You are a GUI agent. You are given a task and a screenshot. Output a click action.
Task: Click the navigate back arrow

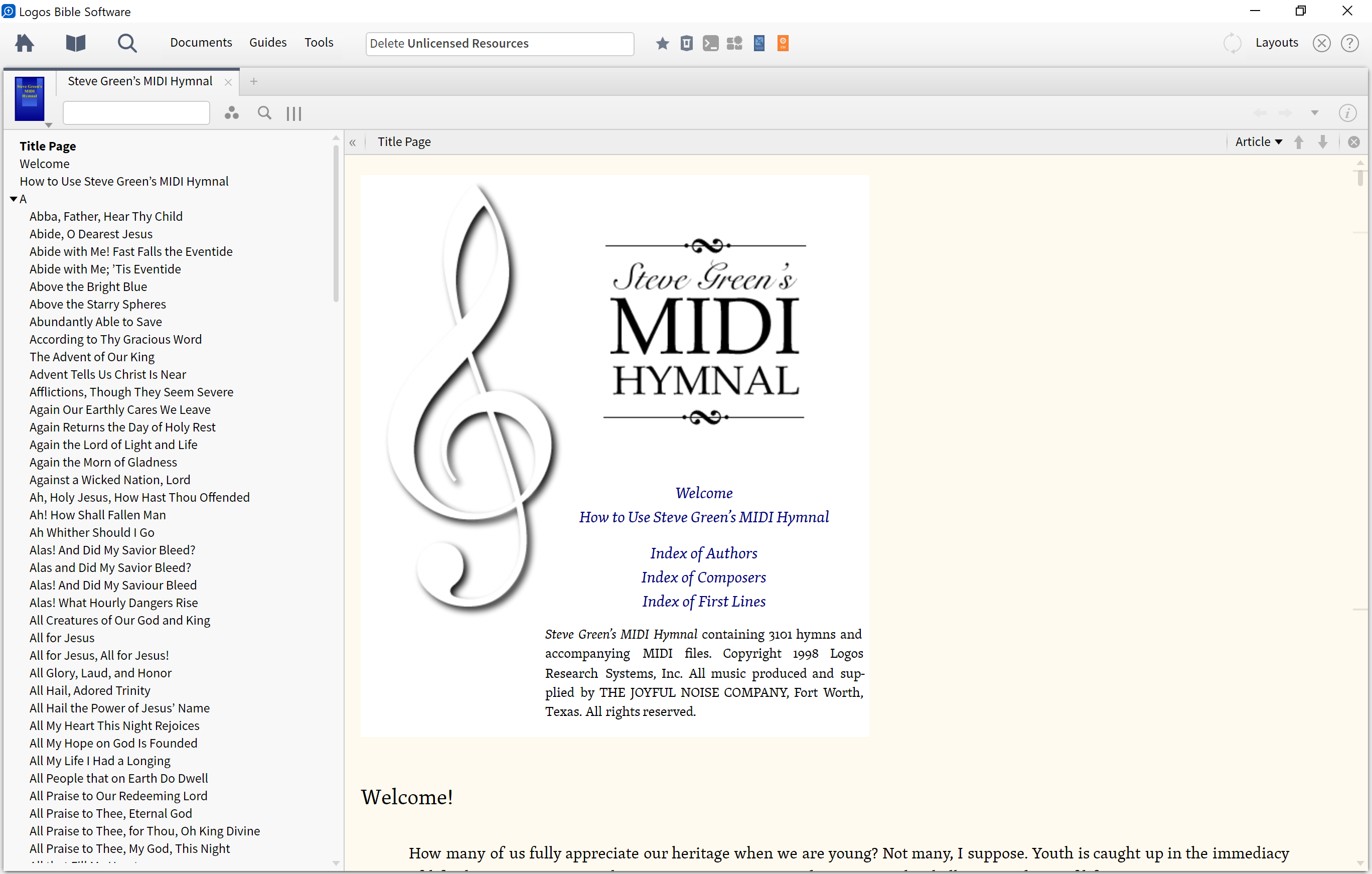1260,113
